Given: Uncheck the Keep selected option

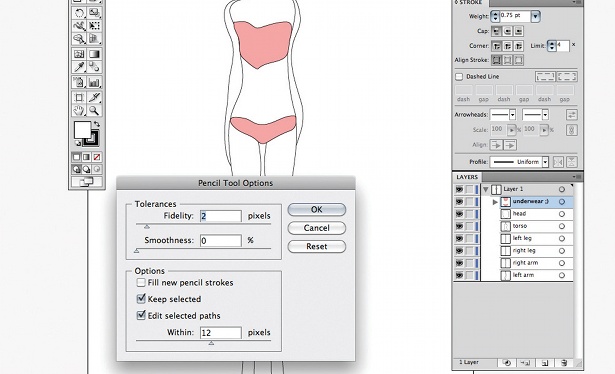Looking at the screenshot, I should 141,299.
